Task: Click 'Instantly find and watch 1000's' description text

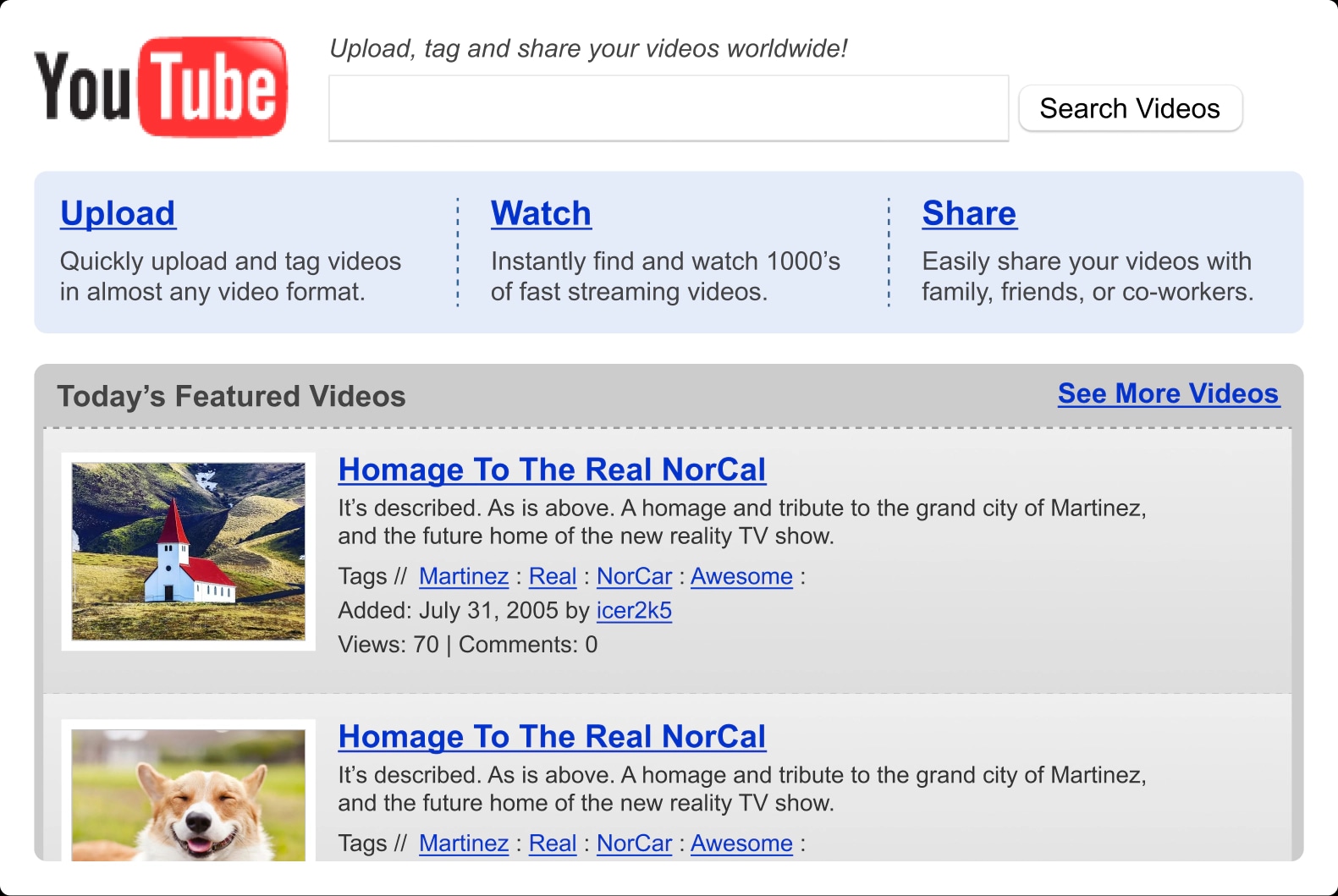Action: (x=665, y=261)
